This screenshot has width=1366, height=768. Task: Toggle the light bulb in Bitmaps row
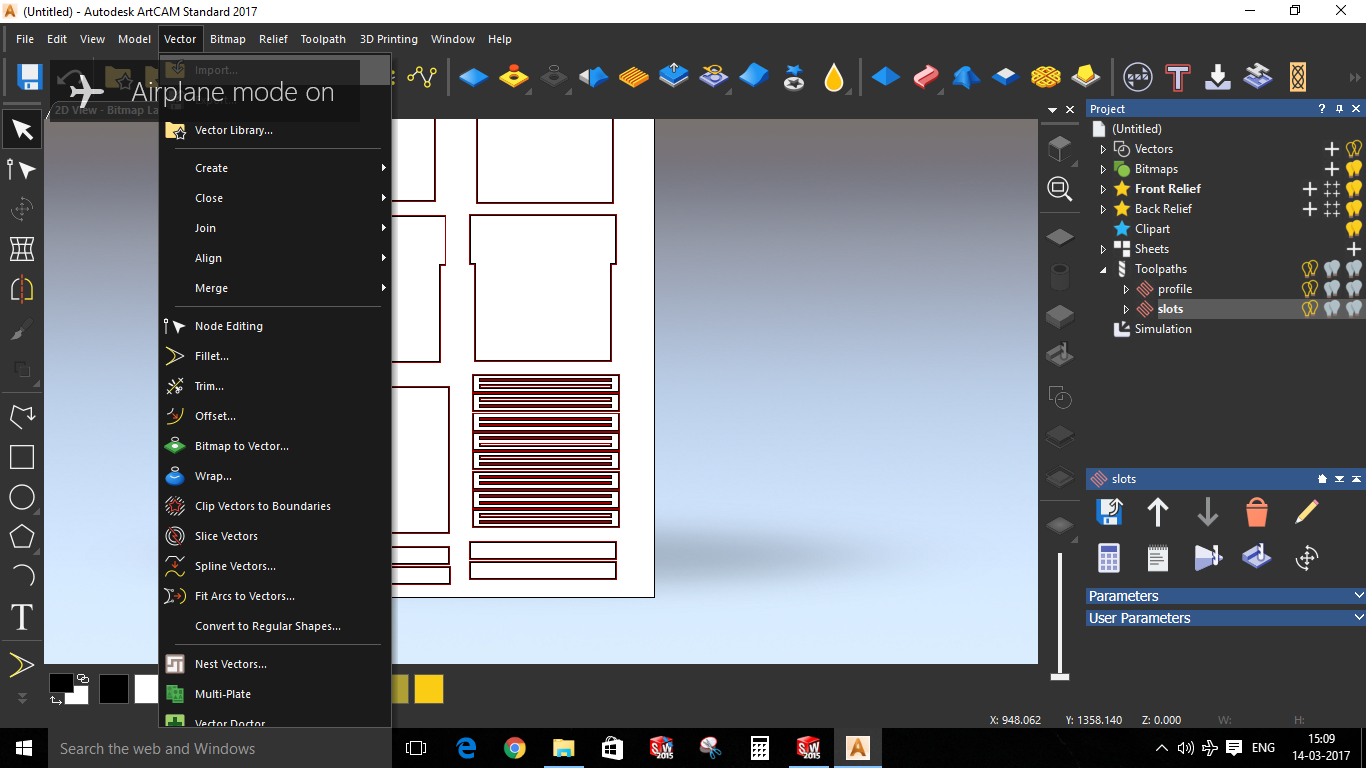pyautogui.click(x=1354, y=169)
